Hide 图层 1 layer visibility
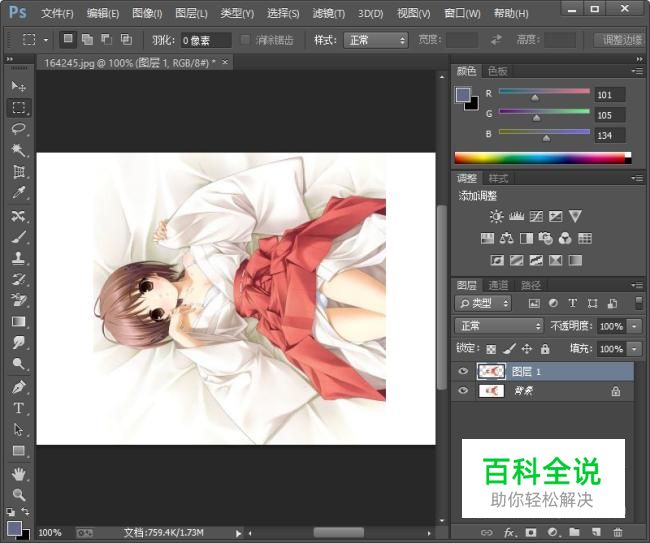 (x=462, y=371)
